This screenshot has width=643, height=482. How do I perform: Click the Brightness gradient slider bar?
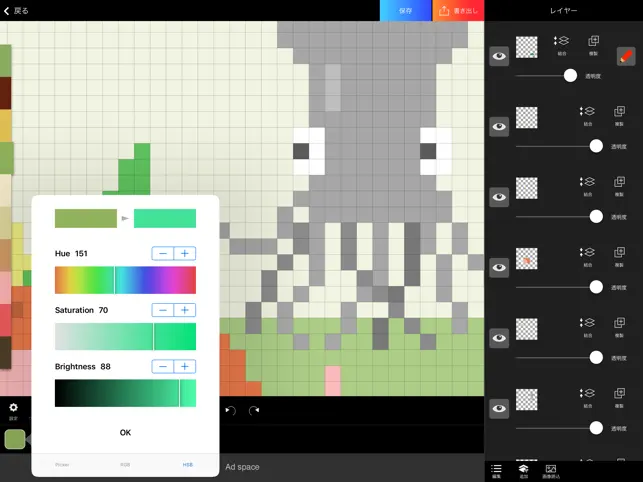pos(125,393)
